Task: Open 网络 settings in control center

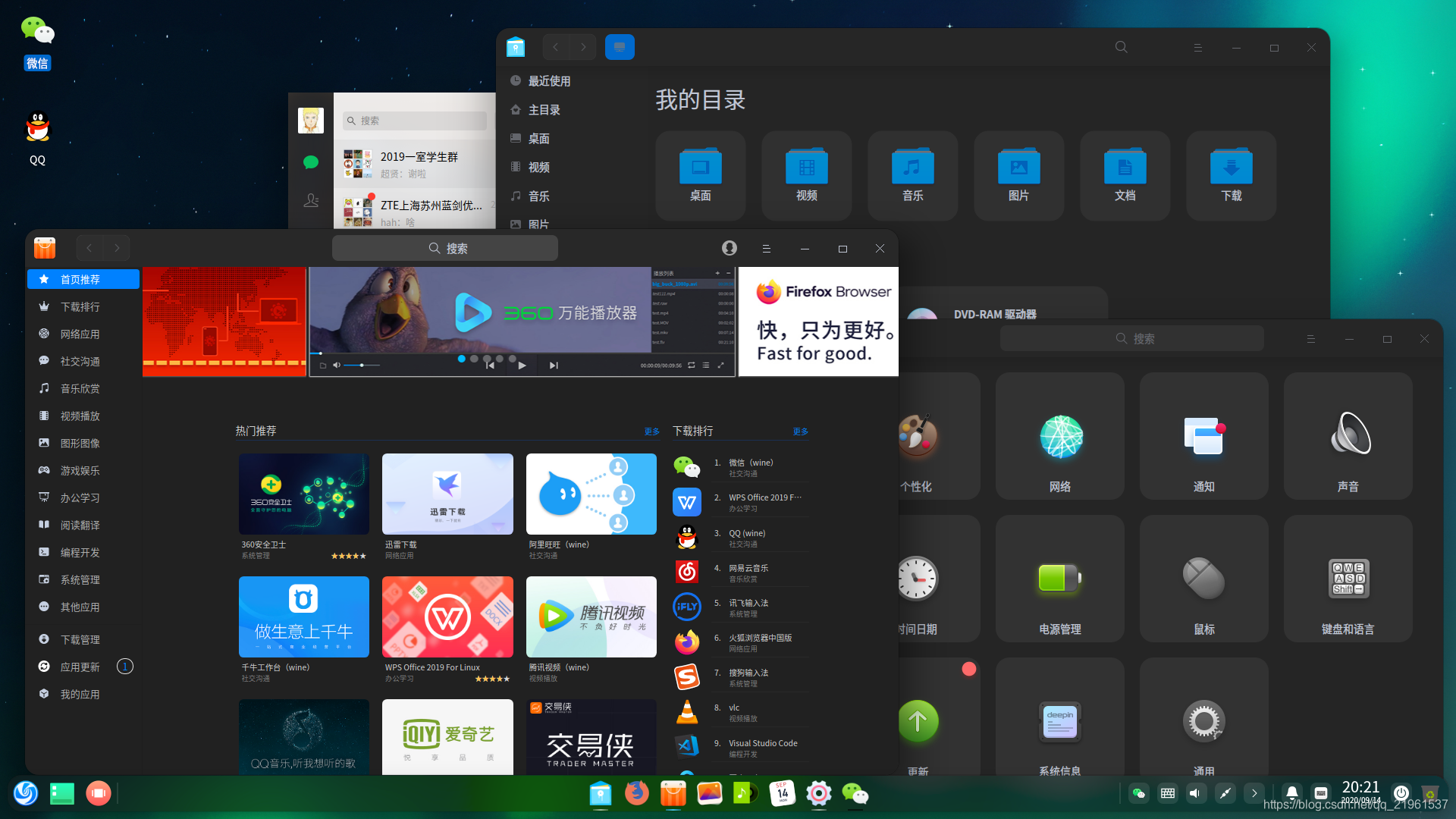Action: point(1060,436)
